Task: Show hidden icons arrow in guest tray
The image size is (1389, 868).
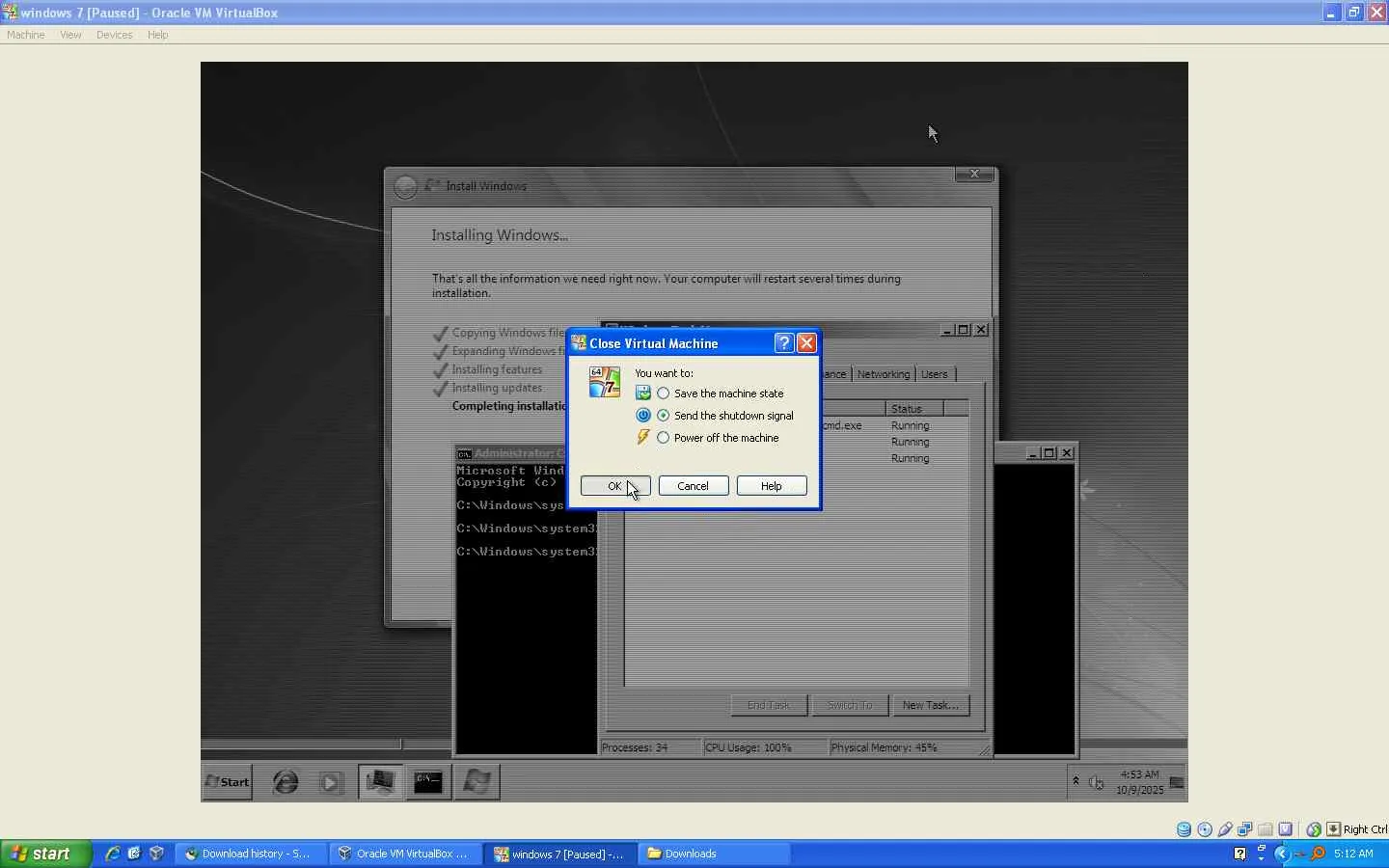Action: (x=1076, y=780)
